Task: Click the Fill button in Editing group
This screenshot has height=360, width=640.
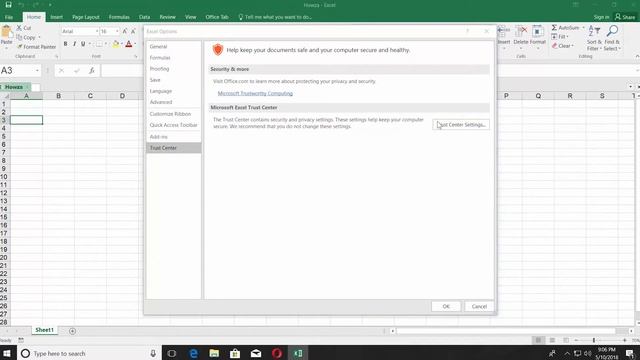Action: point(560,37)
